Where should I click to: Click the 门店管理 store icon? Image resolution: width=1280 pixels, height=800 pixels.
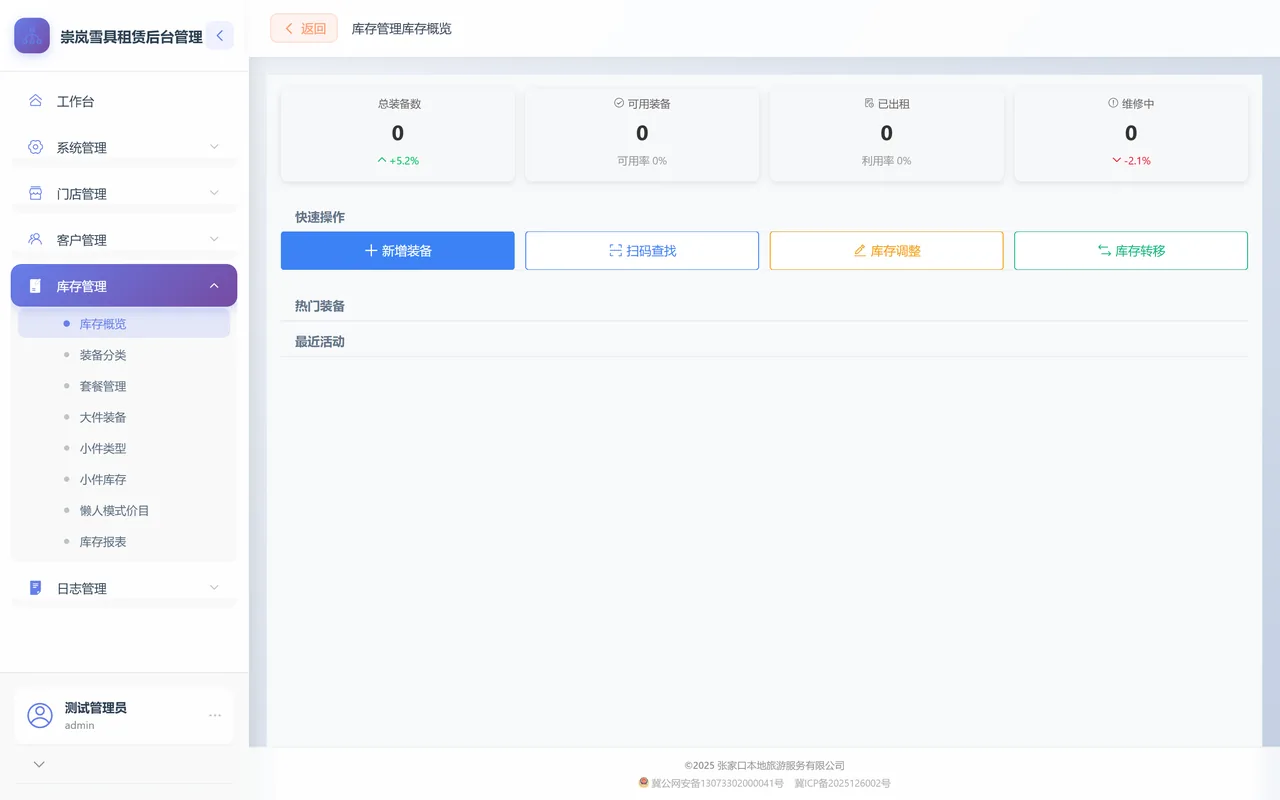click(x=36, y=193)
